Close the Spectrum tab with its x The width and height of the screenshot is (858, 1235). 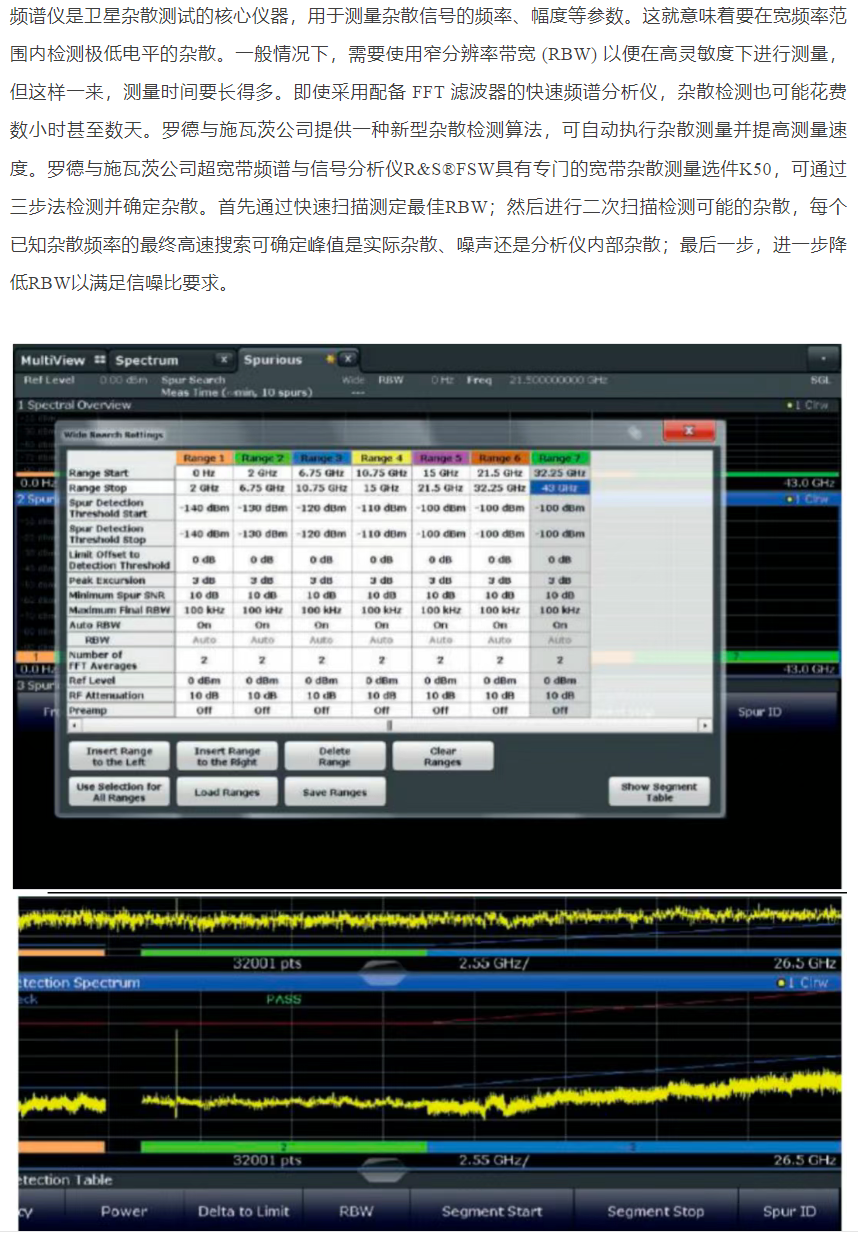pyautogui.click(x=224, y=360)
